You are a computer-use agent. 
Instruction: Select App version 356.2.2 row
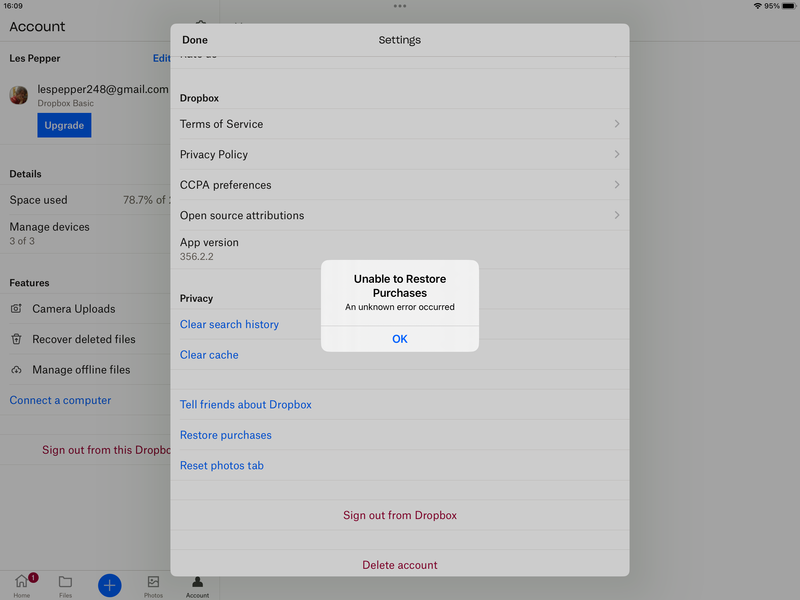pyautogui.click(x=399, y=249)
